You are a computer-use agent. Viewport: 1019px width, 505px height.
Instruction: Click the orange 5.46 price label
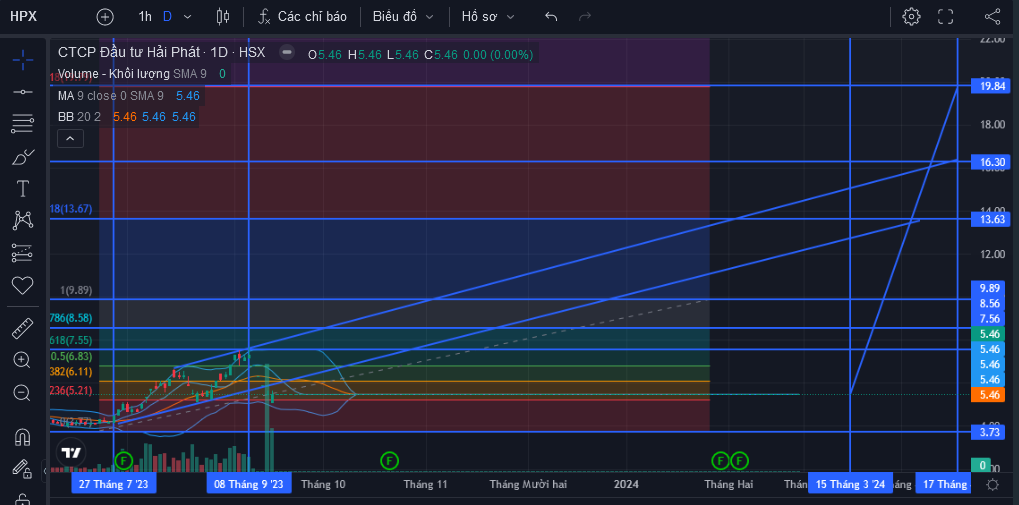pyautogui.click(x=988, y=395)
